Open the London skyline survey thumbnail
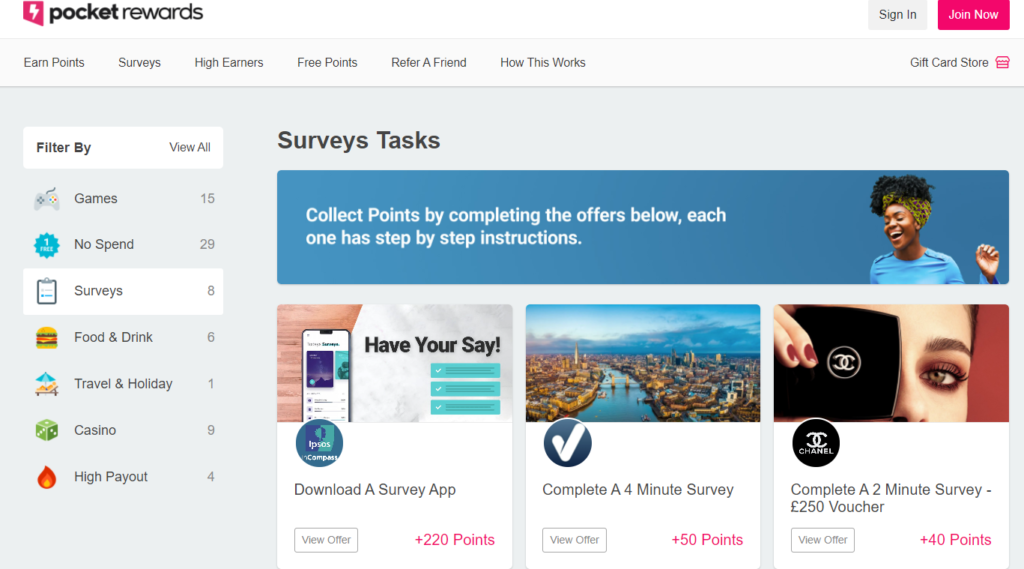The width and height of the screenshot is (1024, 569). pos(642,363)
